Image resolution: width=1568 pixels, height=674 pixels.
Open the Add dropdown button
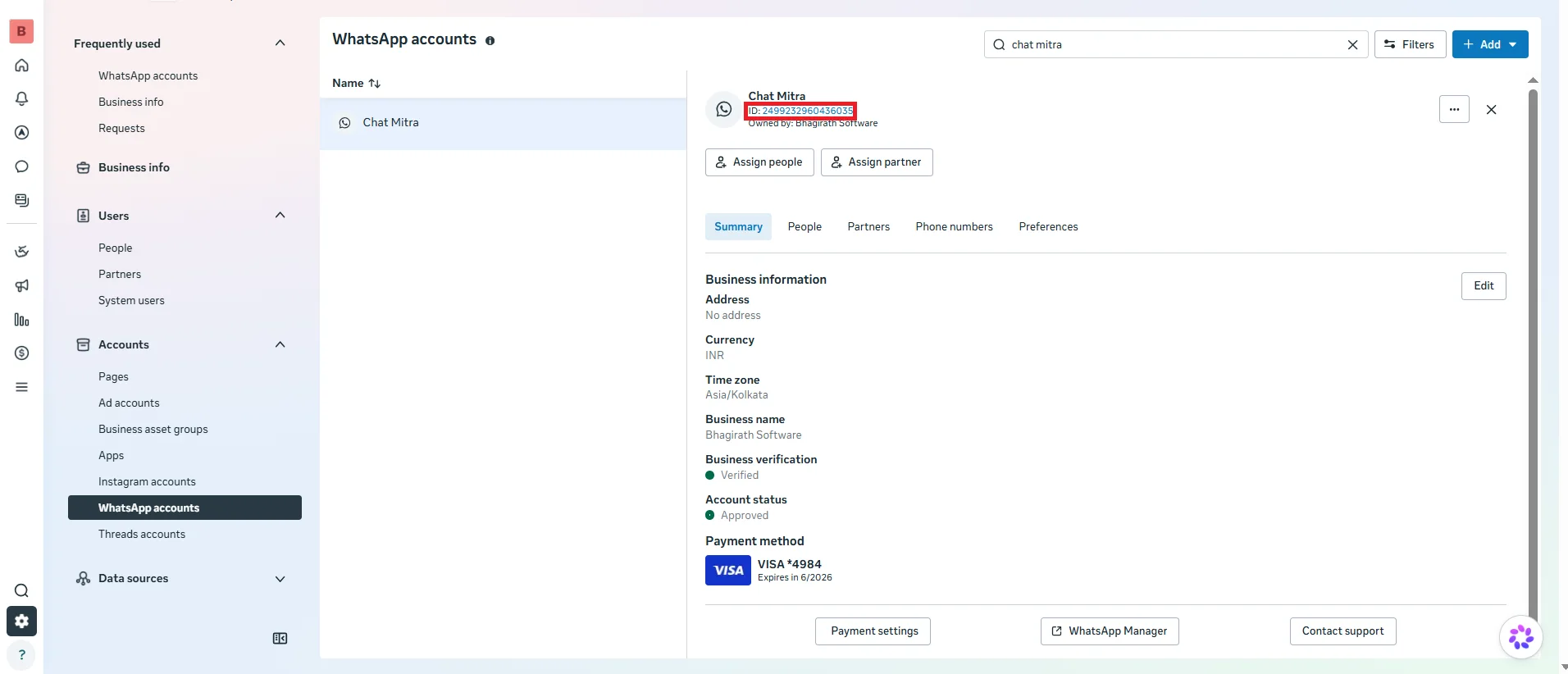[x=1490, y=44]
